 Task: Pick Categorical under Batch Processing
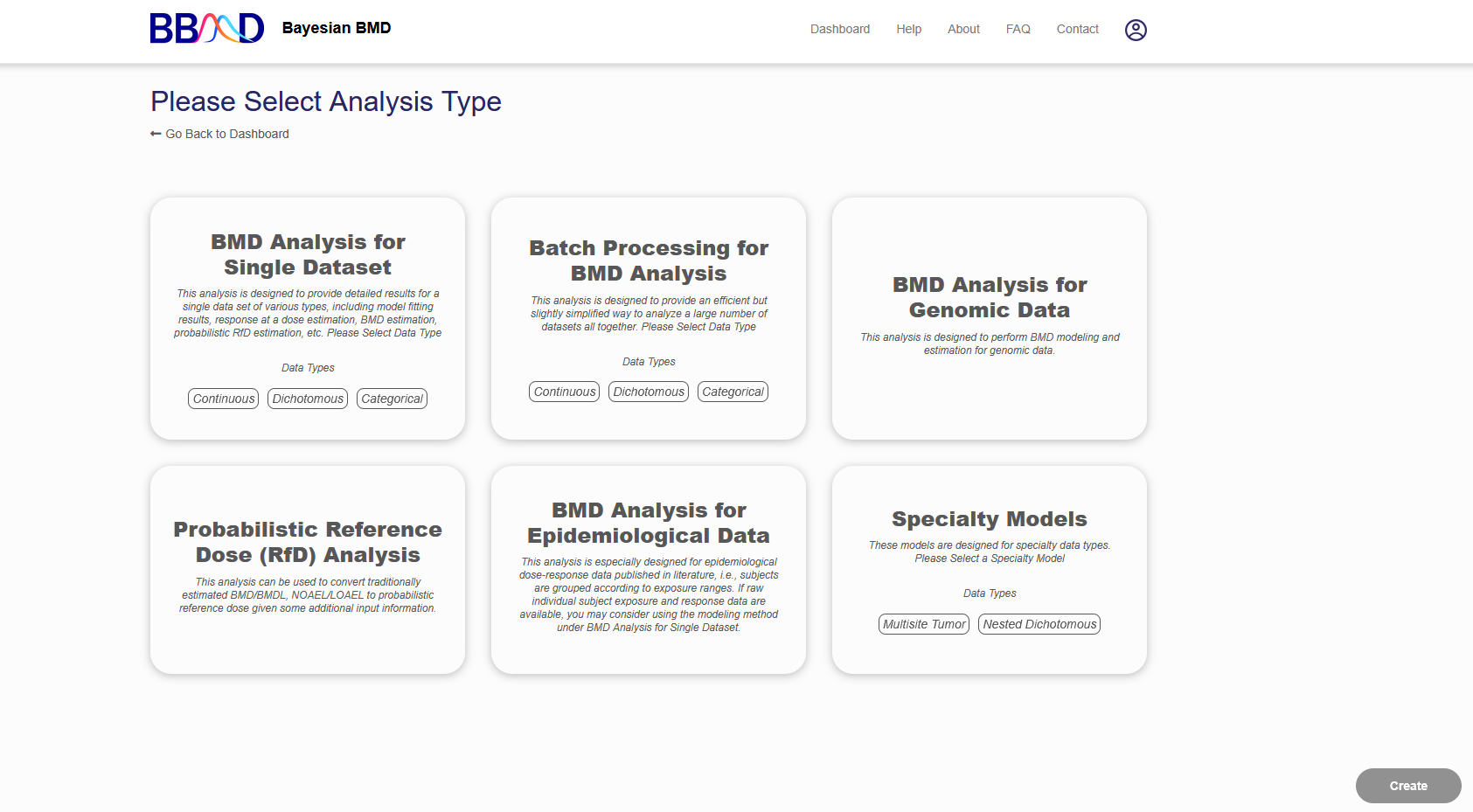733,392
